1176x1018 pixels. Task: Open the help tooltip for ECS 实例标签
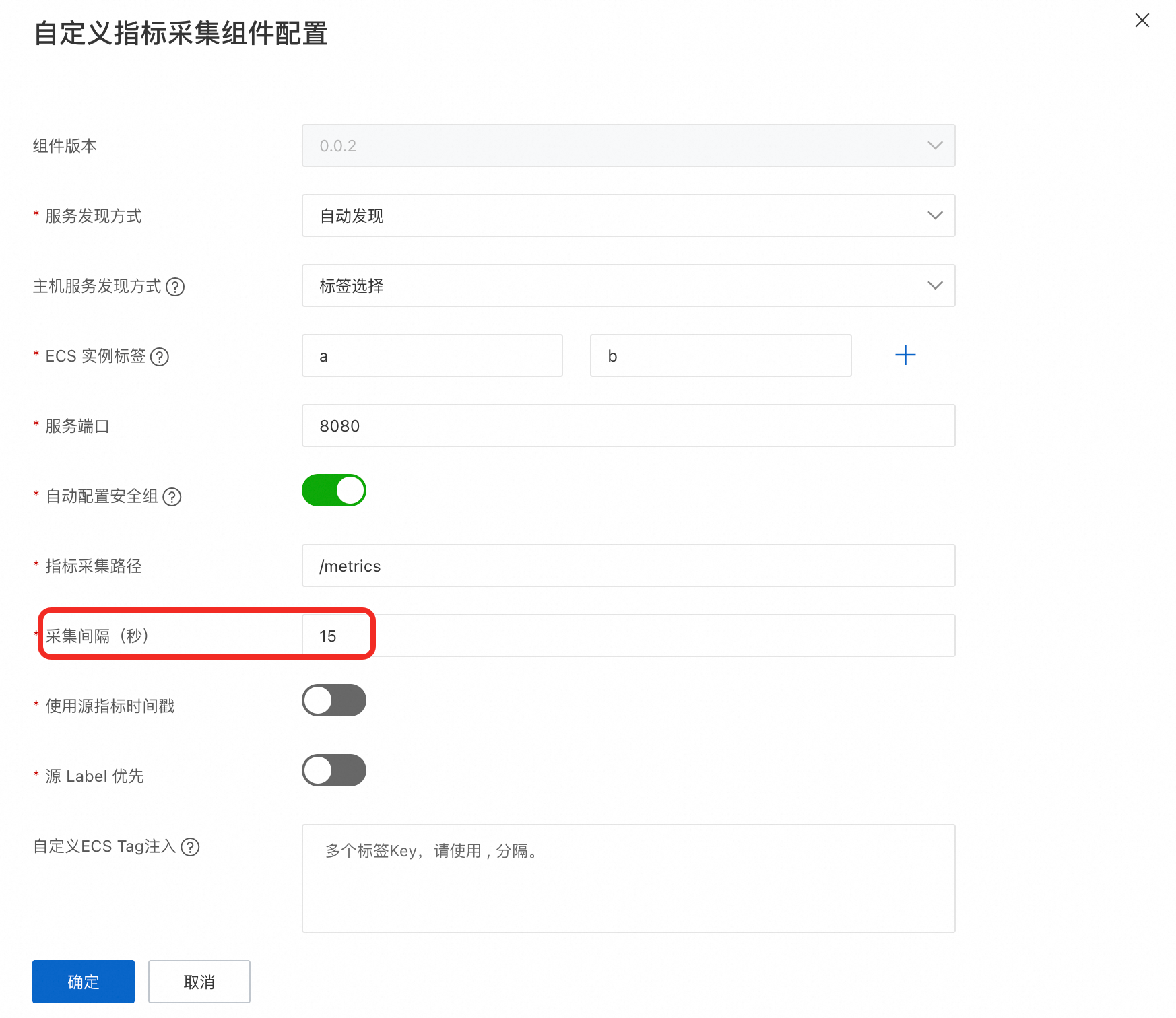[160, 357]
